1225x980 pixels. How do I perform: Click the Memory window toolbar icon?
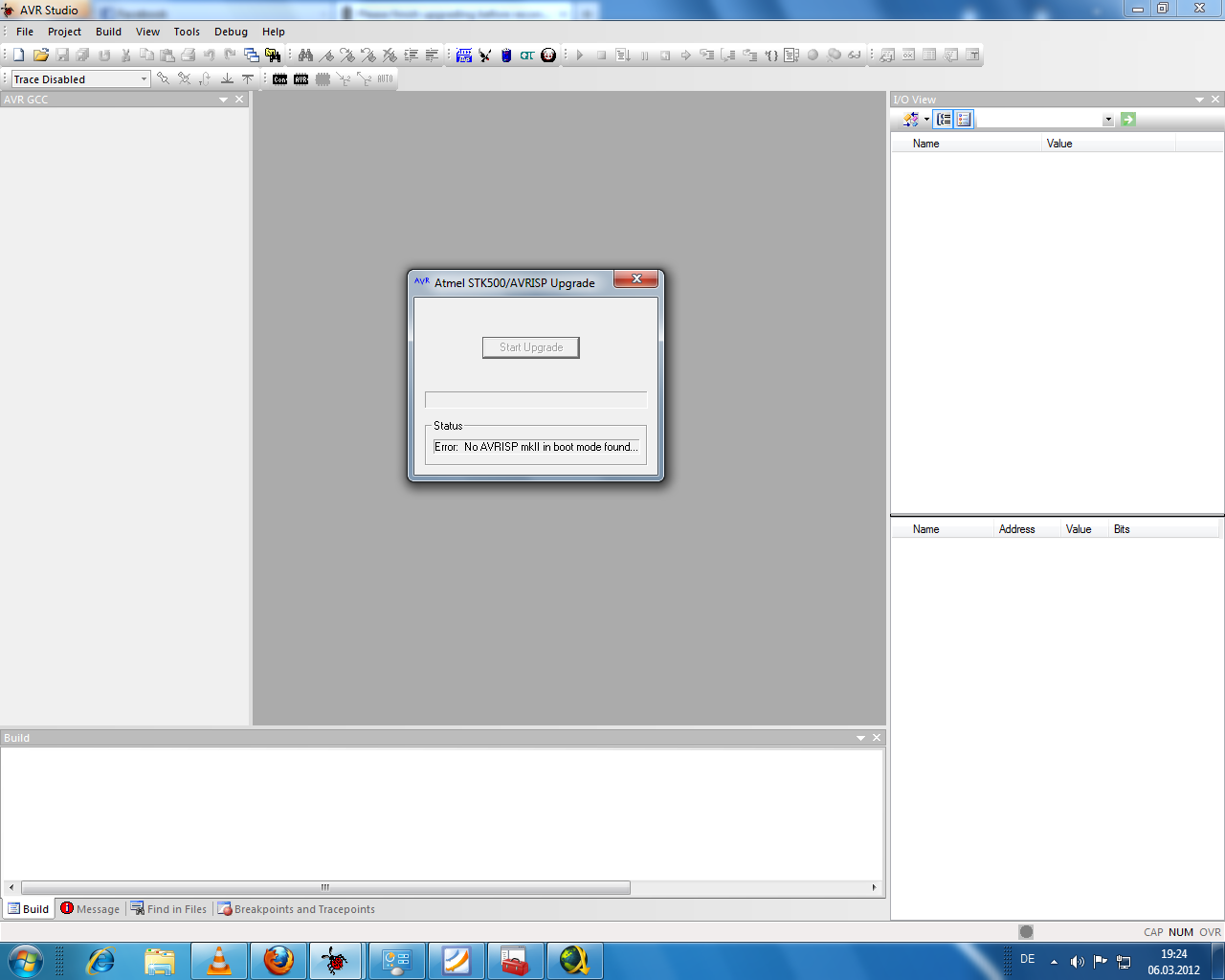[x=929, y=56]
